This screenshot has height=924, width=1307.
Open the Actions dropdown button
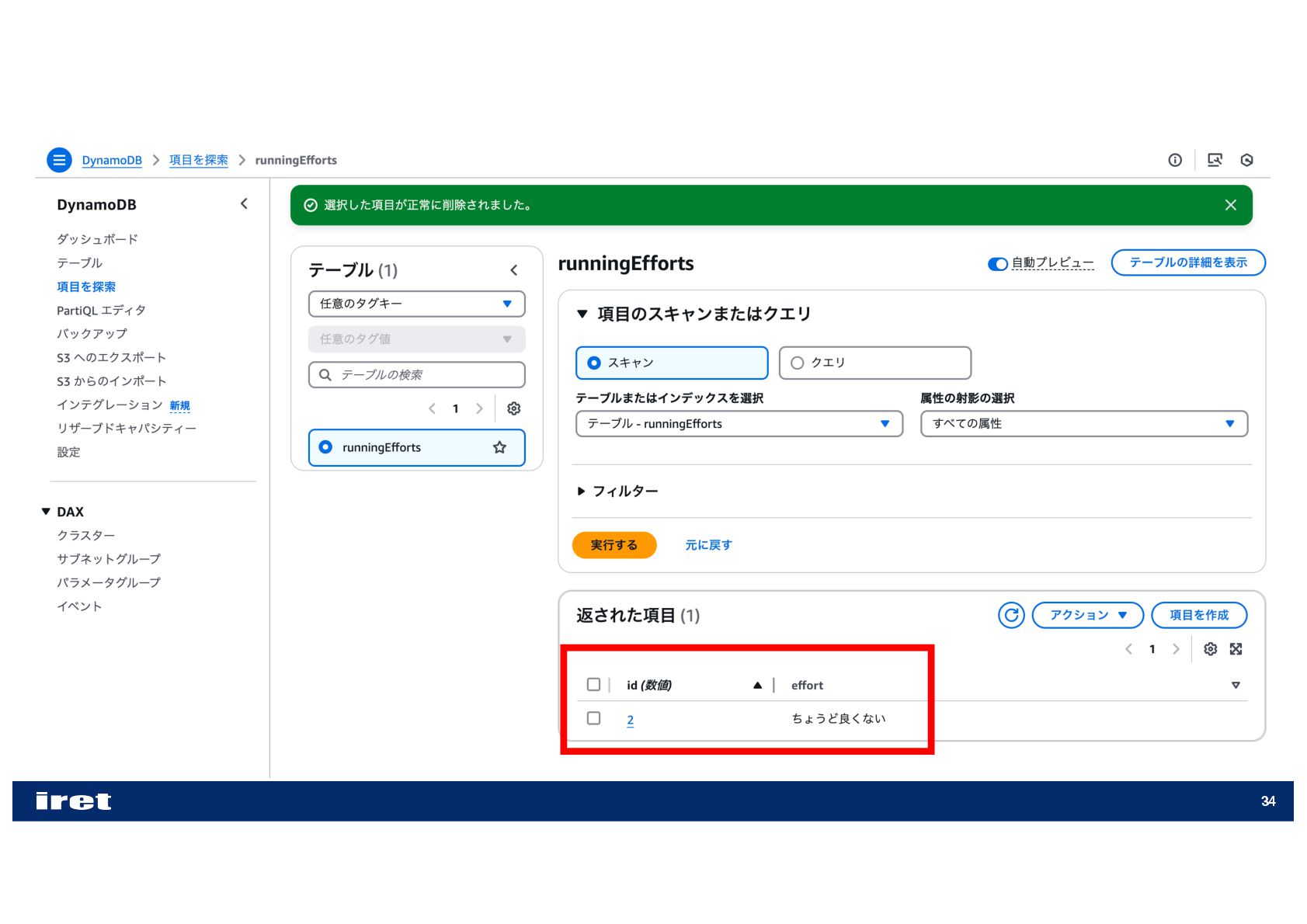(x=1088, y=615)
